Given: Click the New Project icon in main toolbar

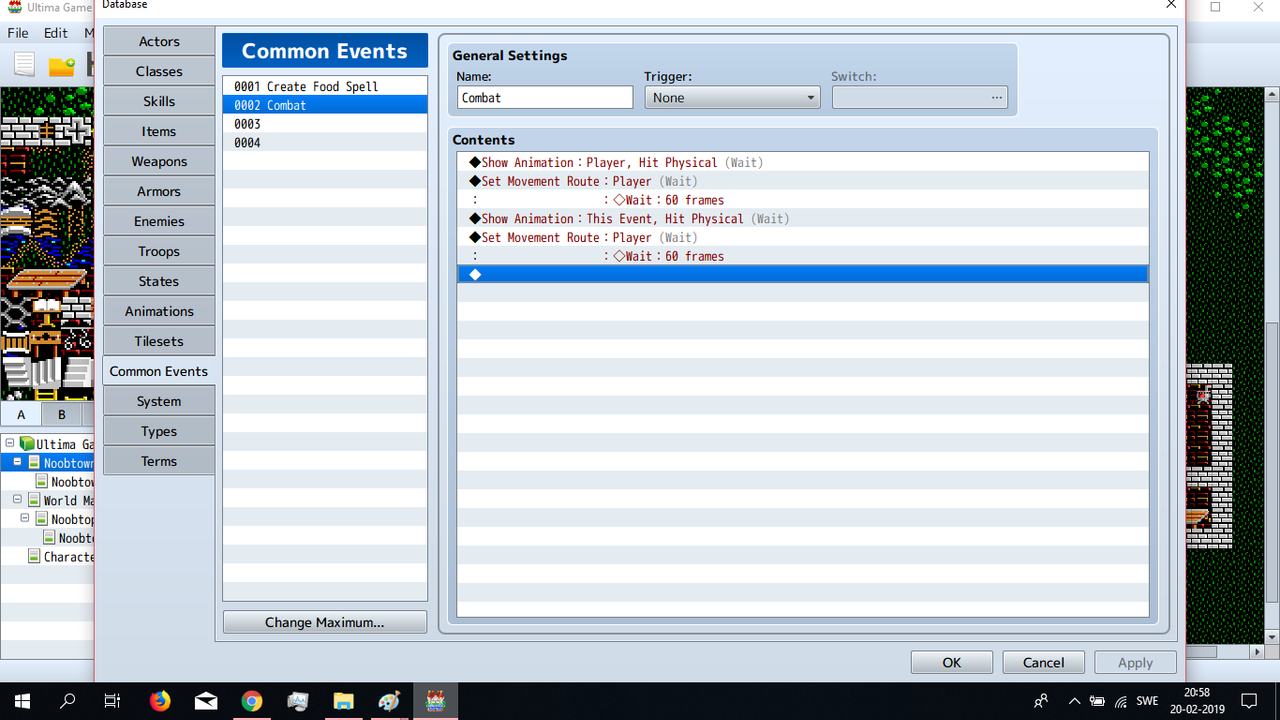Looking at the screenshot, I should (x=24, y=66).
